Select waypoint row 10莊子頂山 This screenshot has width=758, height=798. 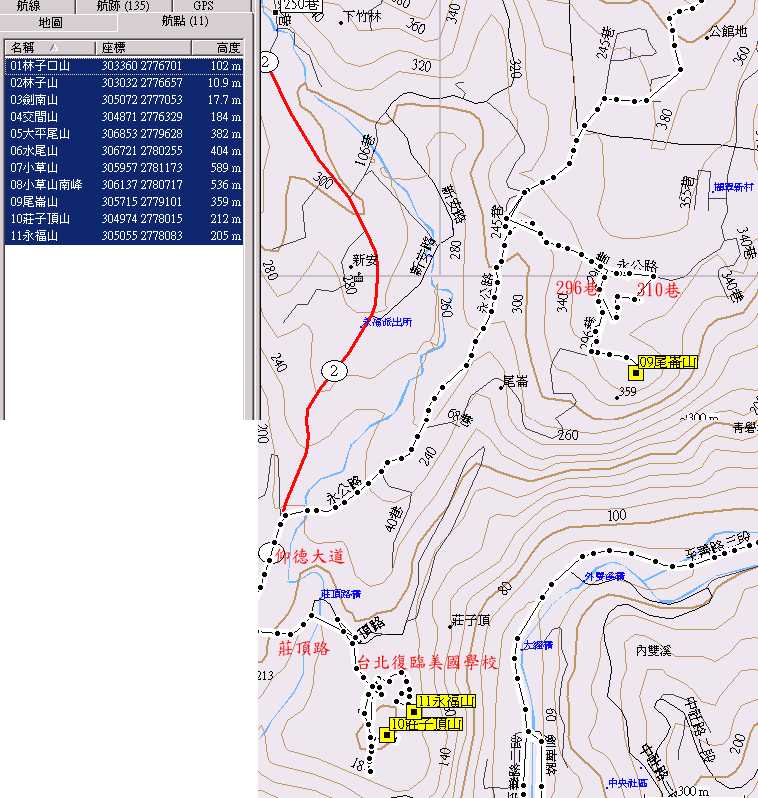tap(124, 218)
